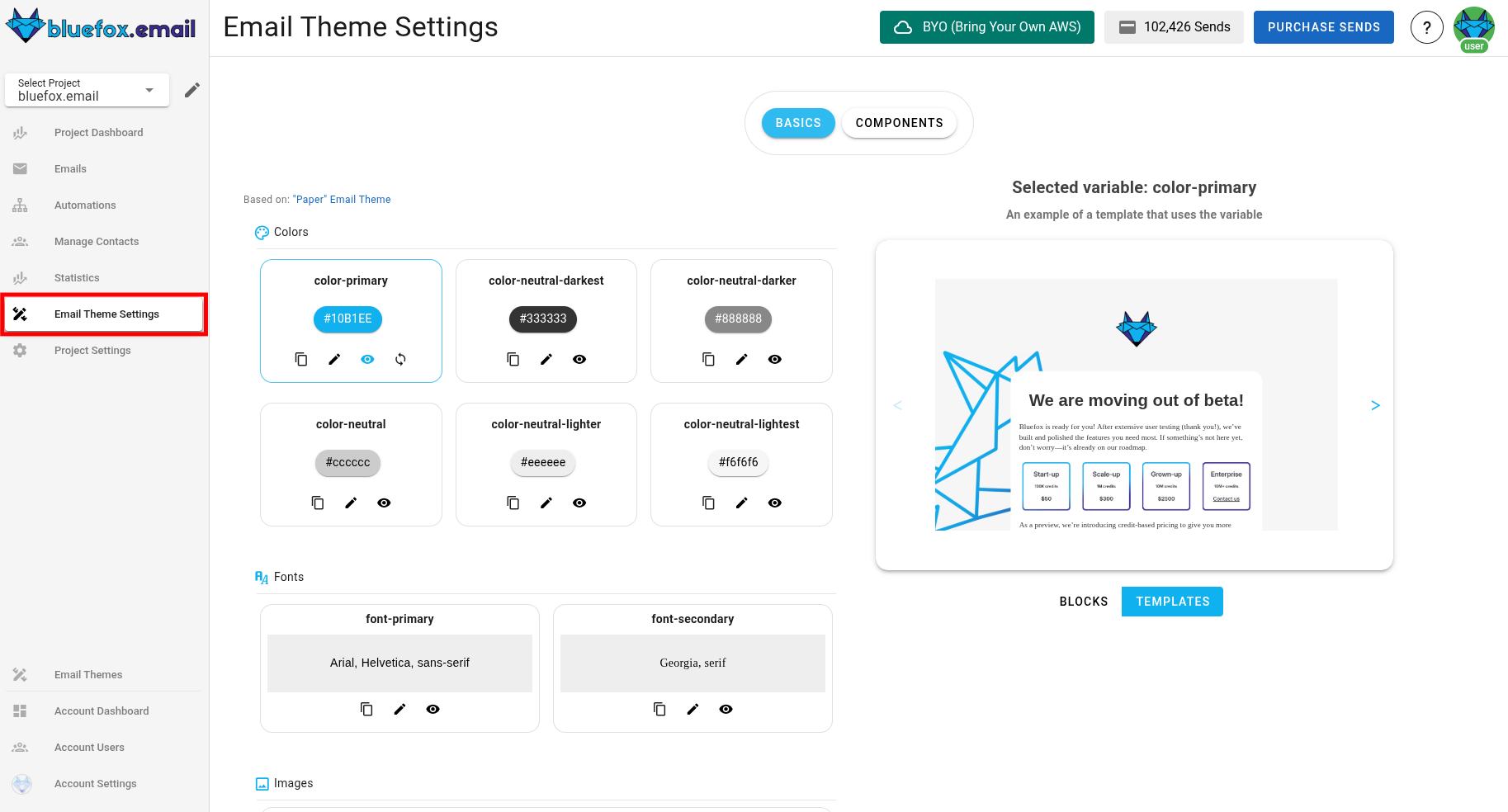Show previous template with left chevron

[897, 405]
